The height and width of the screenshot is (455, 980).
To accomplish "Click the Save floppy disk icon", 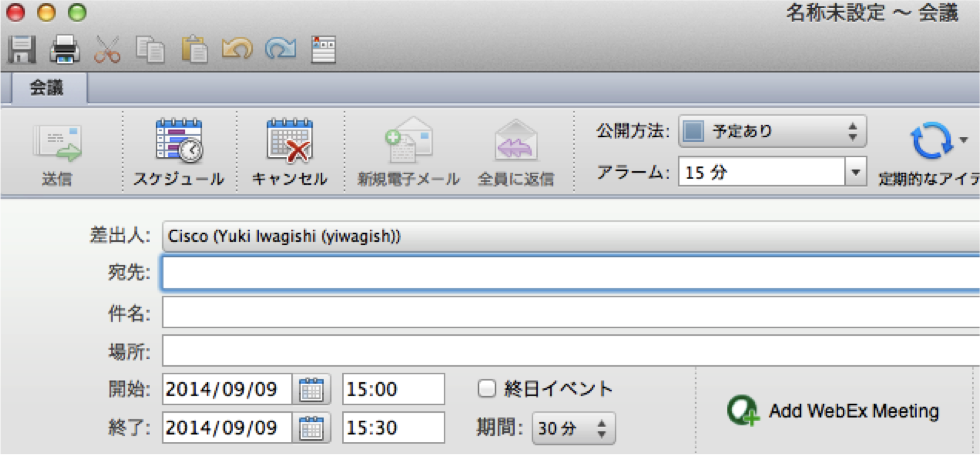I will pyautogui.click(x=22, y=49).
